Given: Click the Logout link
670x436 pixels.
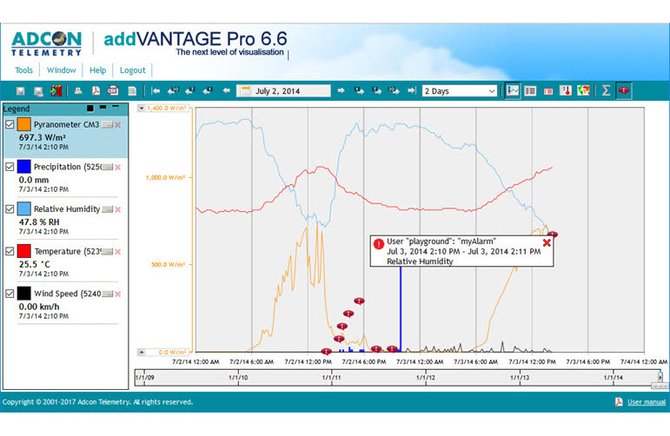Looking at the screenshot, I should tap(132, 70).
